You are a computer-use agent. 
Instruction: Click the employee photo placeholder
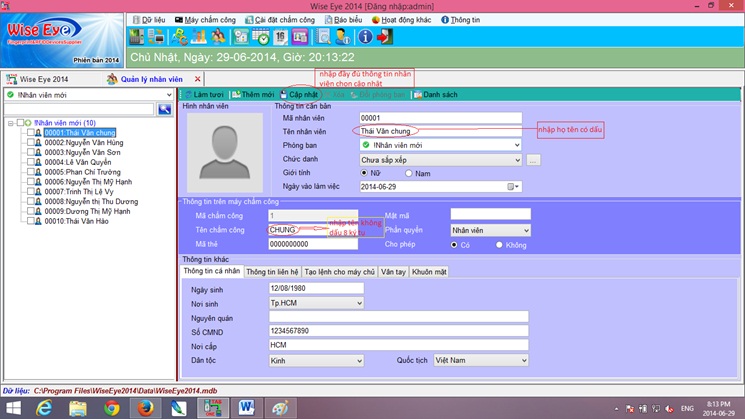coord(225,152)
